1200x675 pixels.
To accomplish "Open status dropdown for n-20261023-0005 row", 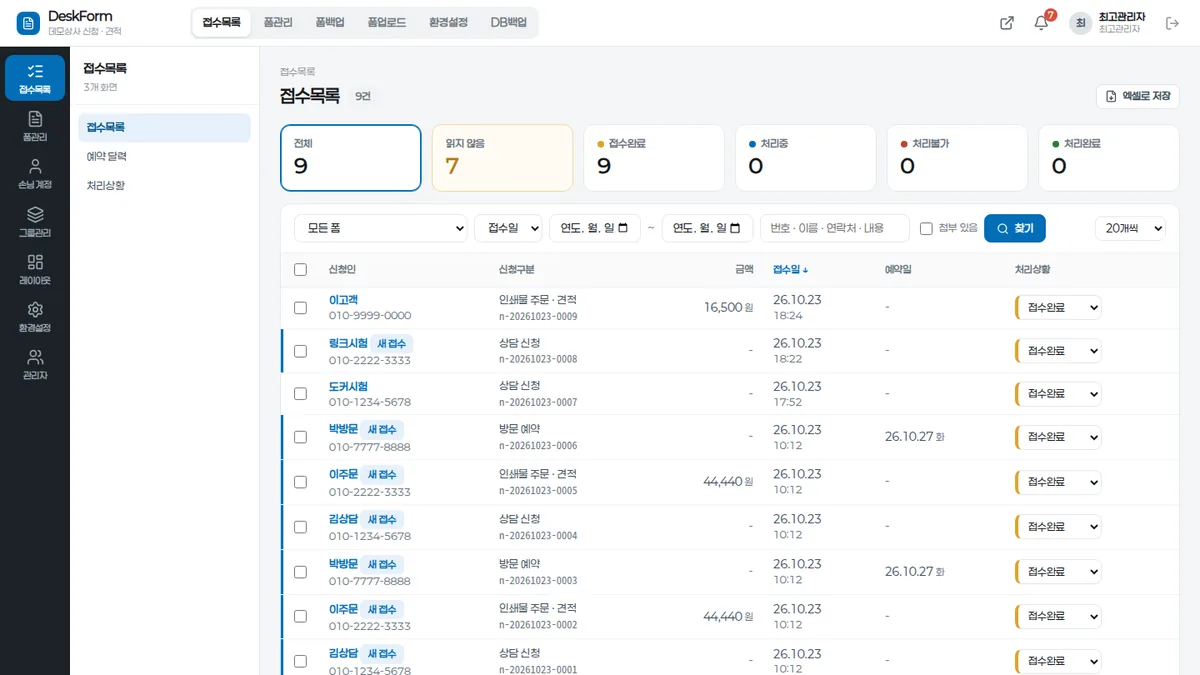I will click(1059, 482).
